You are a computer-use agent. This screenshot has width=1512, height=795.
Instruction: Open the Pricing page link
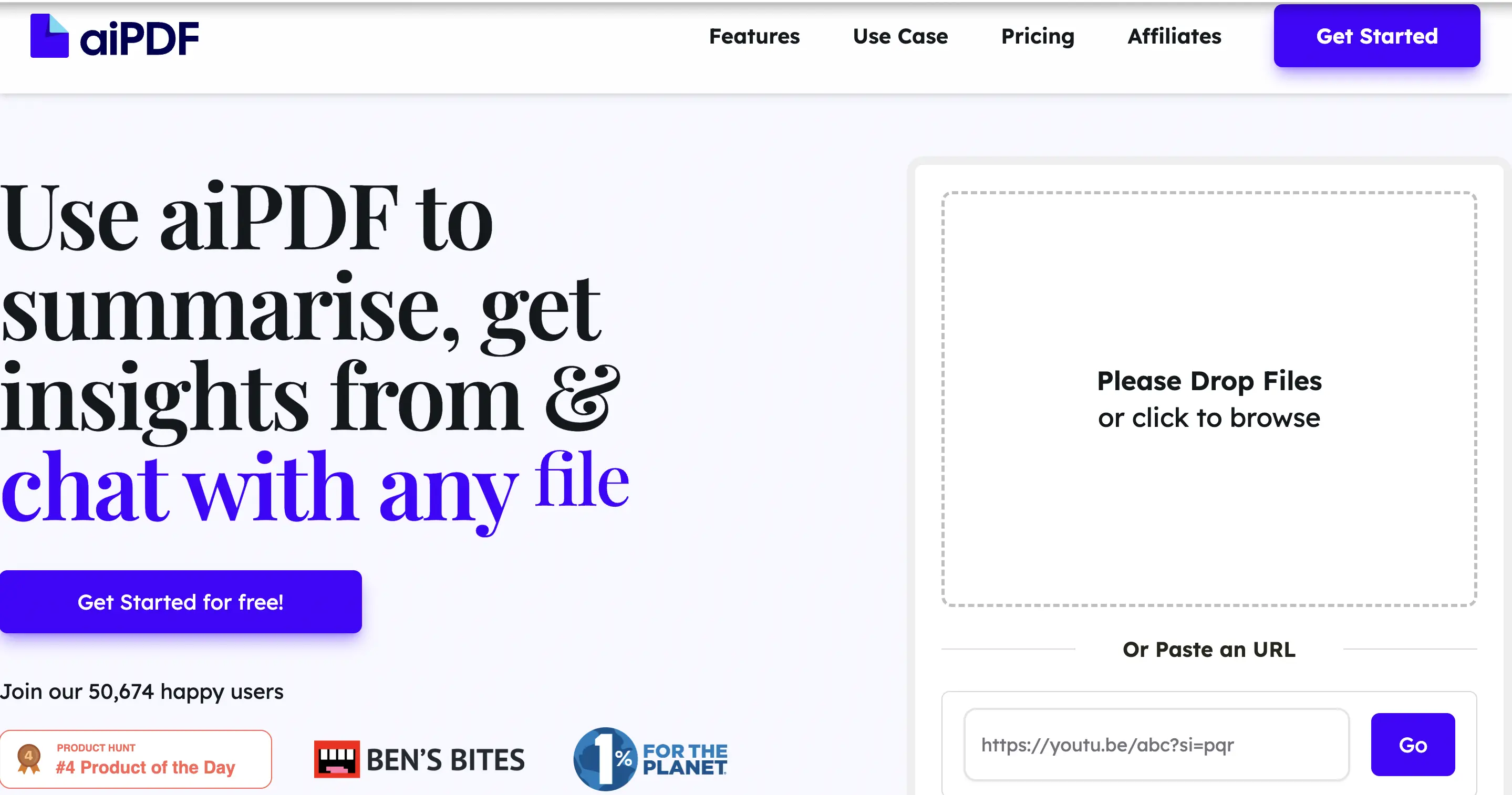(1037, 36)
